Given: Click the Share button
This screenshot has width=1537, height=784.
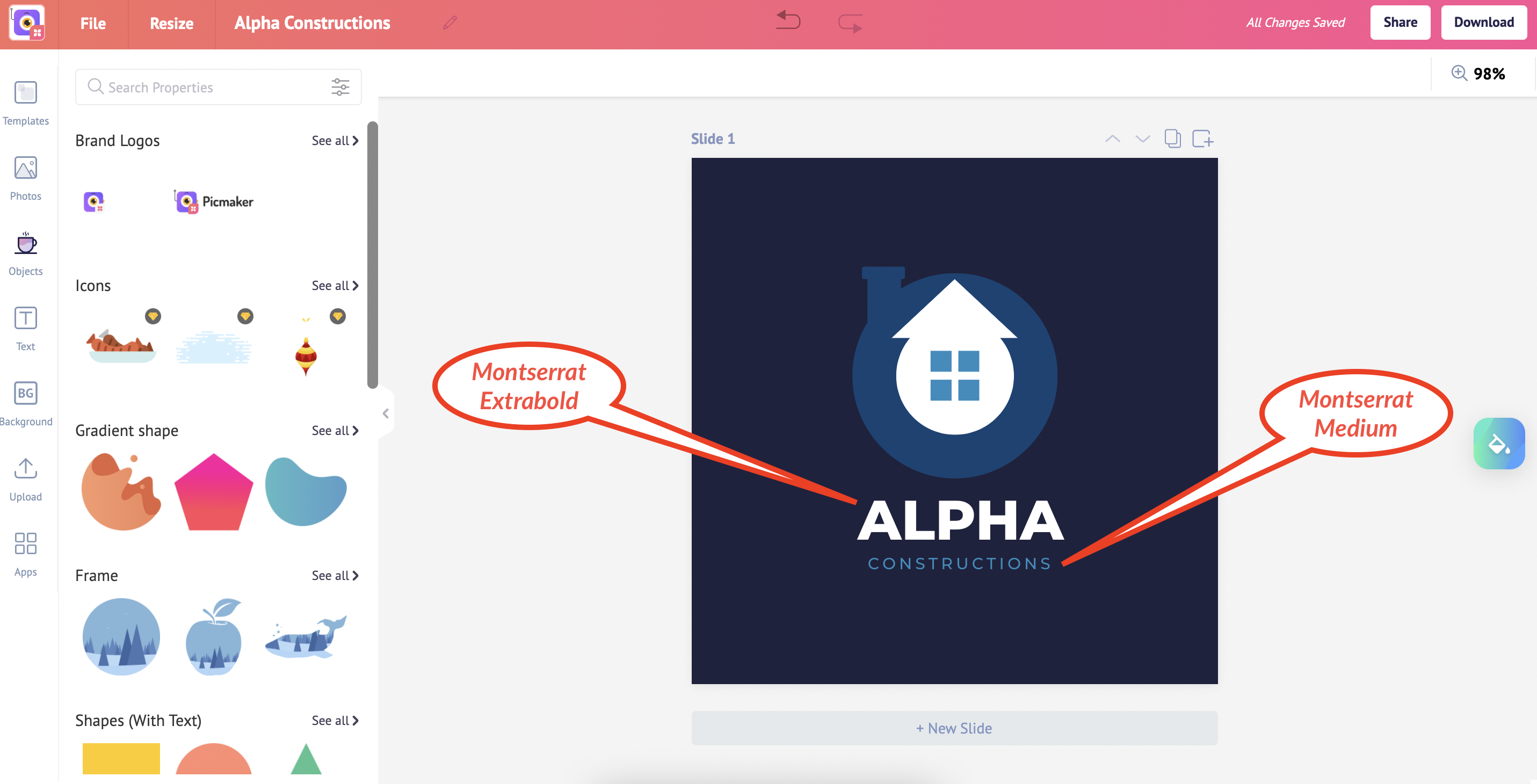Looking at the screenshot, I should 1399,22.
